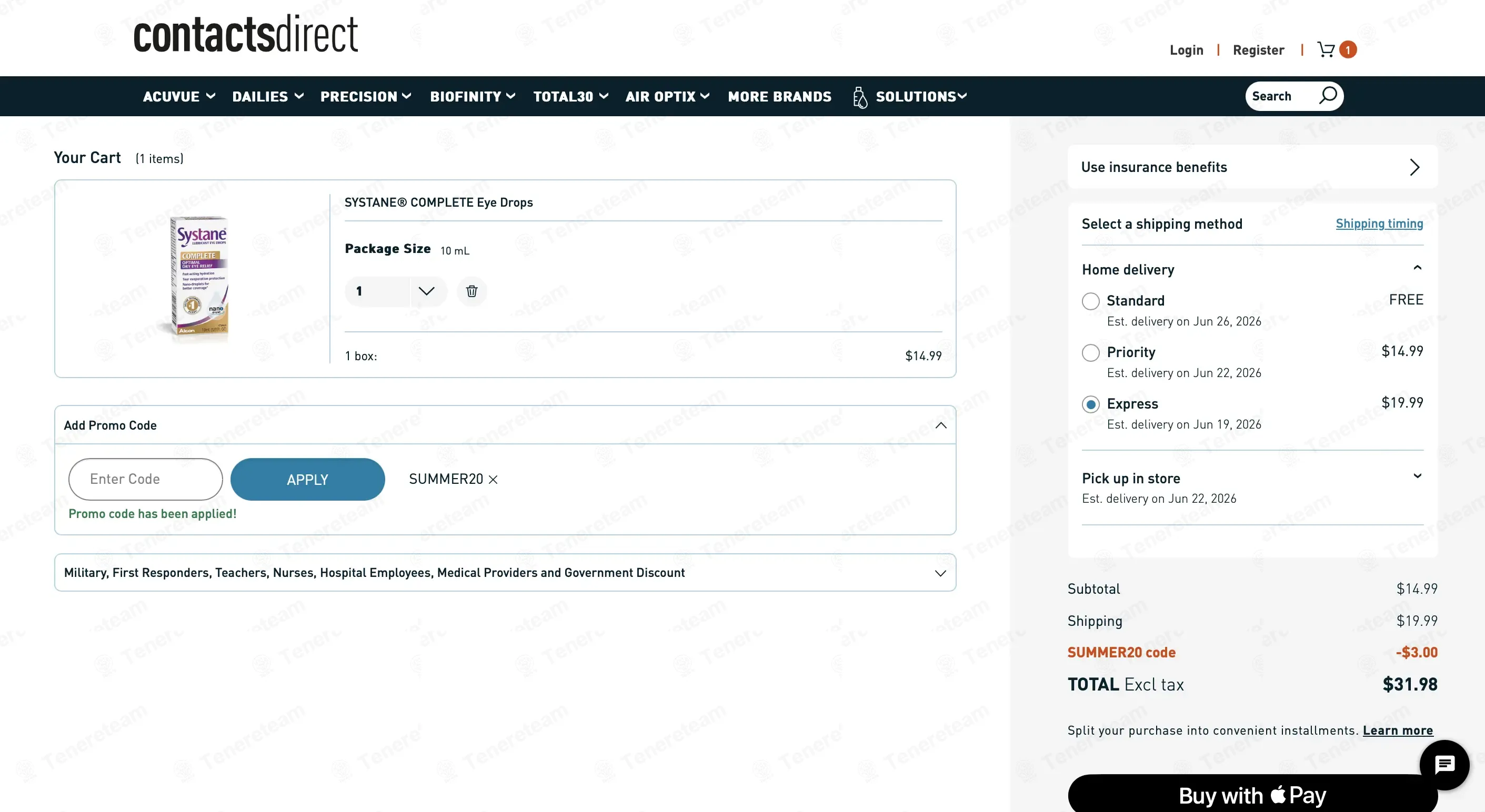Open the SOLUTIONS menu
The width and height of the screenshot is (1485, 812).
click(921, 96)
